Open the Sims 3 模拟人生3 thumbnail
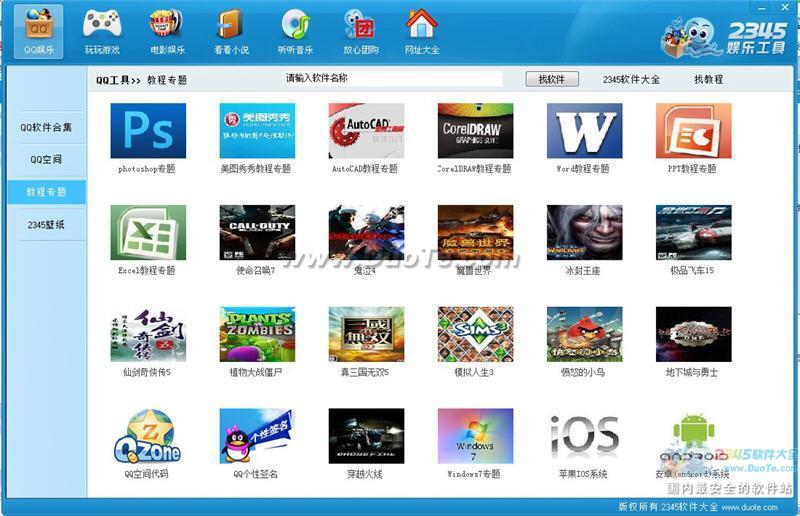The height and width of the screenshot is (516, 800). [x=476, y=334]
